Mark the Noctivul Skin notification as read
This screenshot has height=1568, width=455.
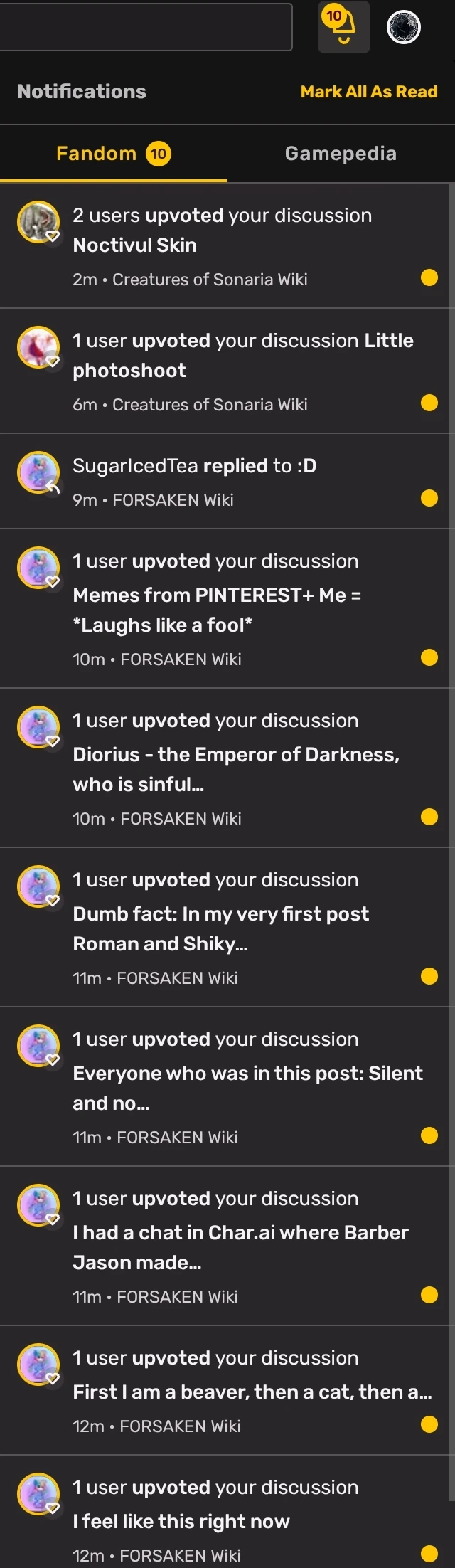point(429,278)
